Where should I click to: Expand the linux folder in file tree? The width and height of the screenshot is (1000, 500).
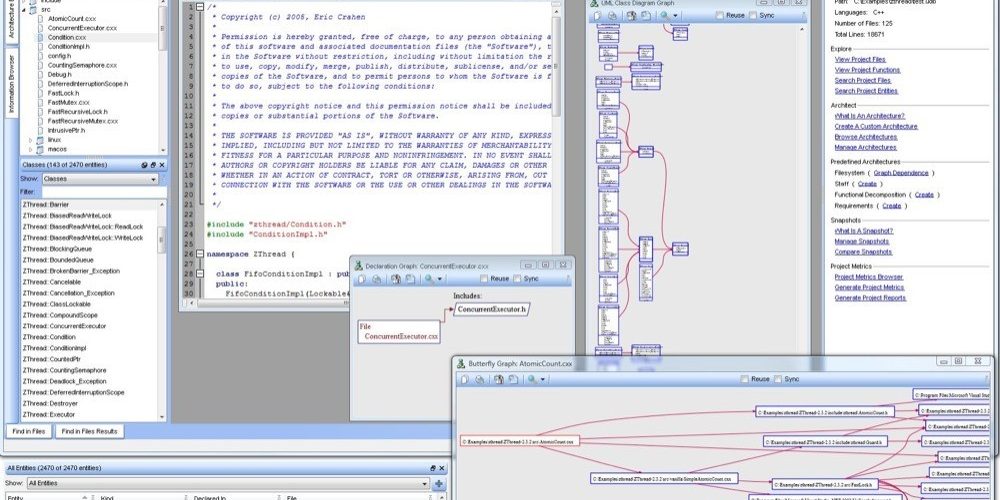coord(31,140)
